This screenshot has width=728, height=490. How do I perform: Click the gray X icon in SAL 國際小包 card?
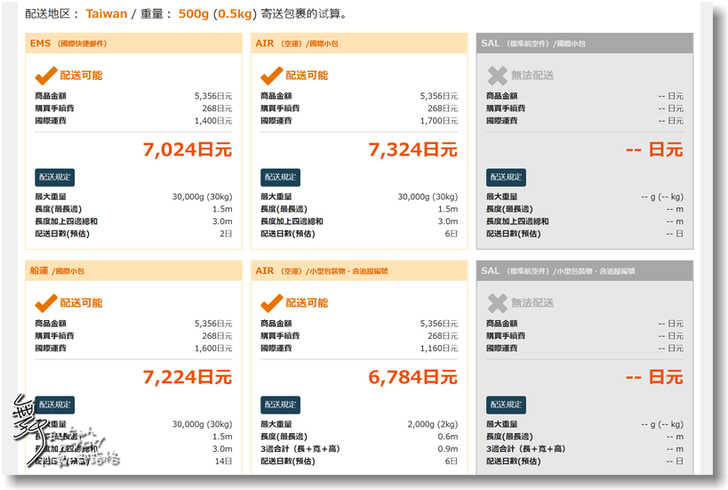click(497, 76)
